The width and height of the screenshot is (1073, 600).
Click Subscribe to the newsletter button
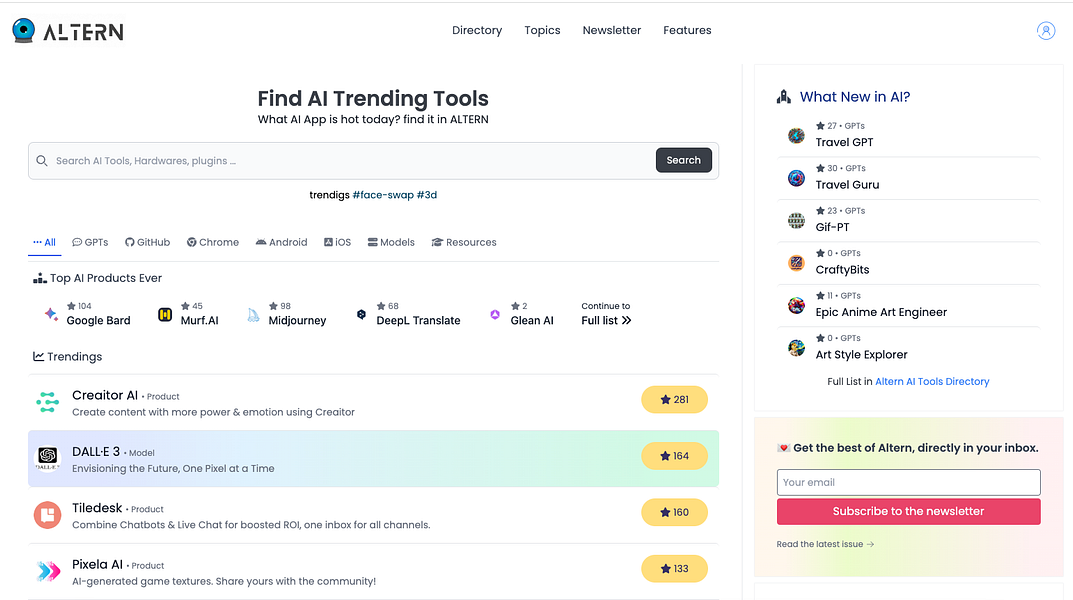coord(908,512)
